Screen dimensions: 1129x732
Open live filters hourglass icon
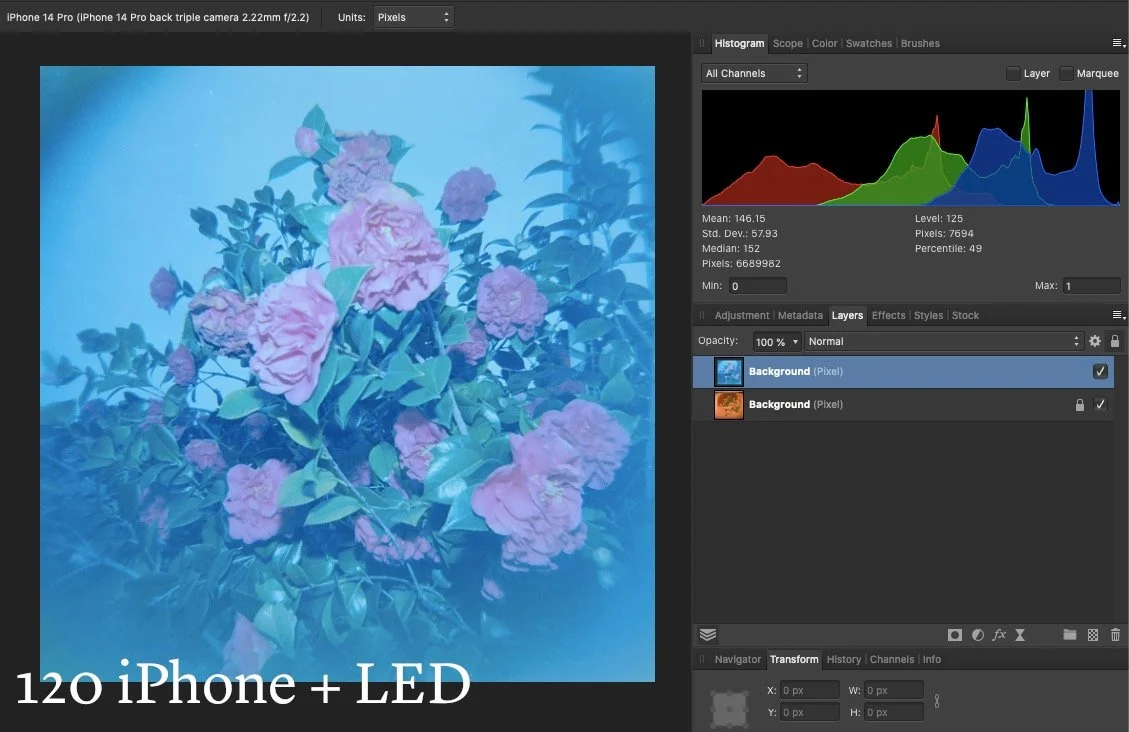(x=1020, y=635)
